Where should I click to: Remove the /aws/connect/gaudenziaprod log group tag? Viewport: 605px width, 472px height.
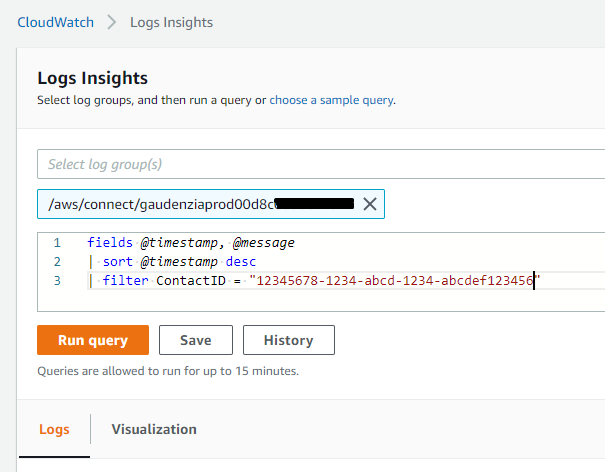370,204
